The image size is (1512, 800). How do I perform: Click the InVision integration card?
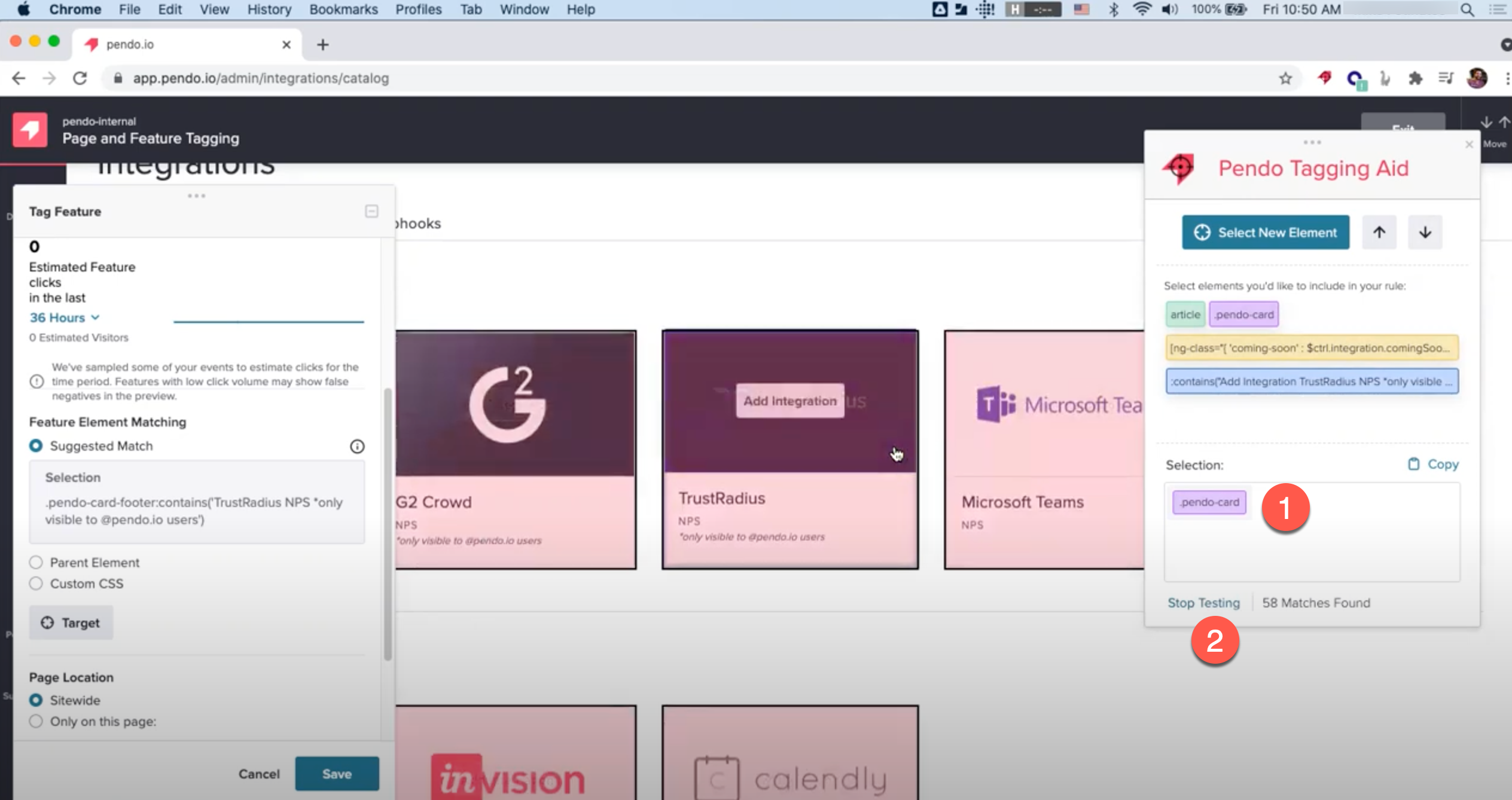516,753
